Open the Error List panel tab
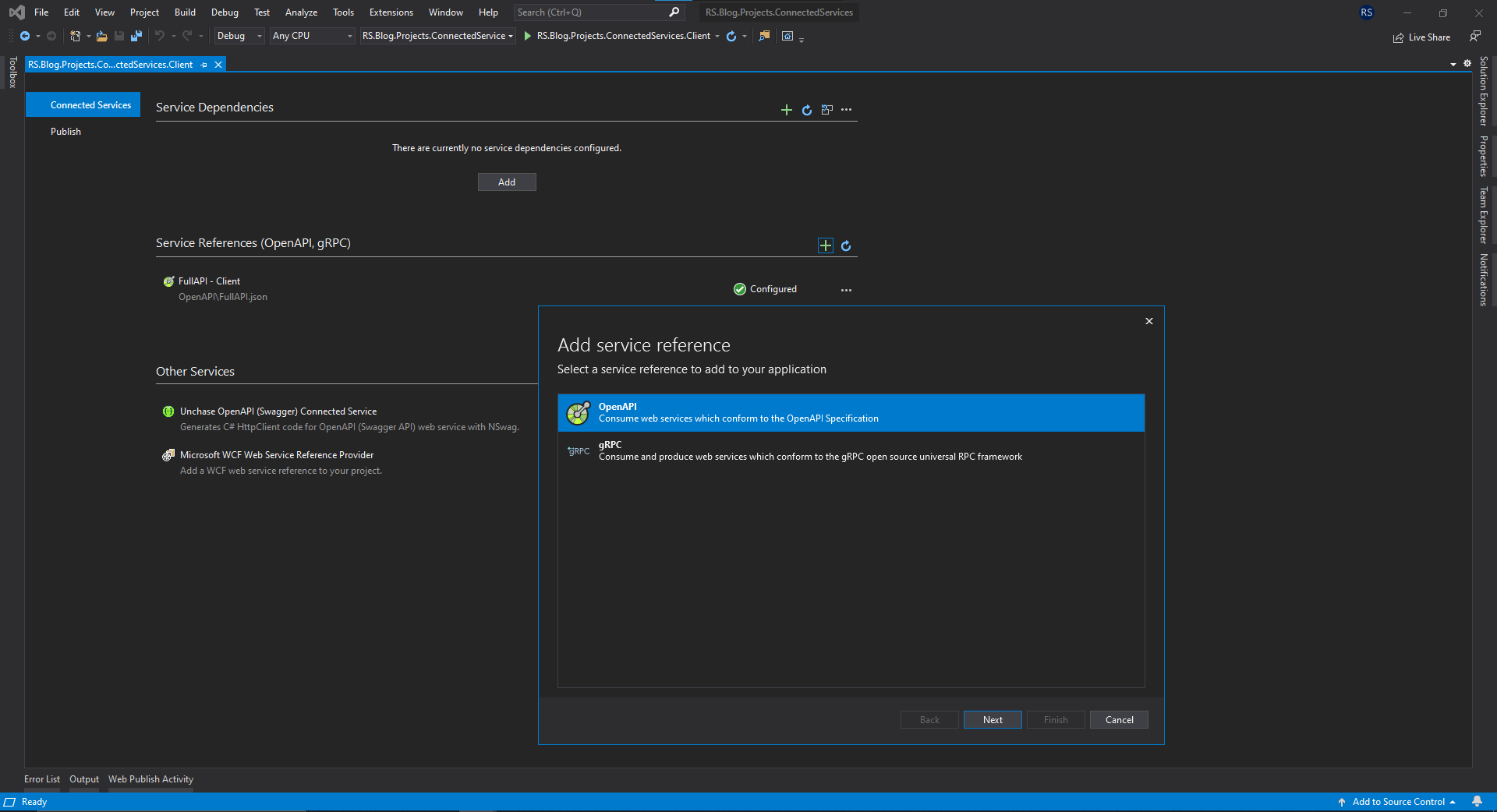The width and height of the screenshot is (1497, 812). tap(42, 779)
